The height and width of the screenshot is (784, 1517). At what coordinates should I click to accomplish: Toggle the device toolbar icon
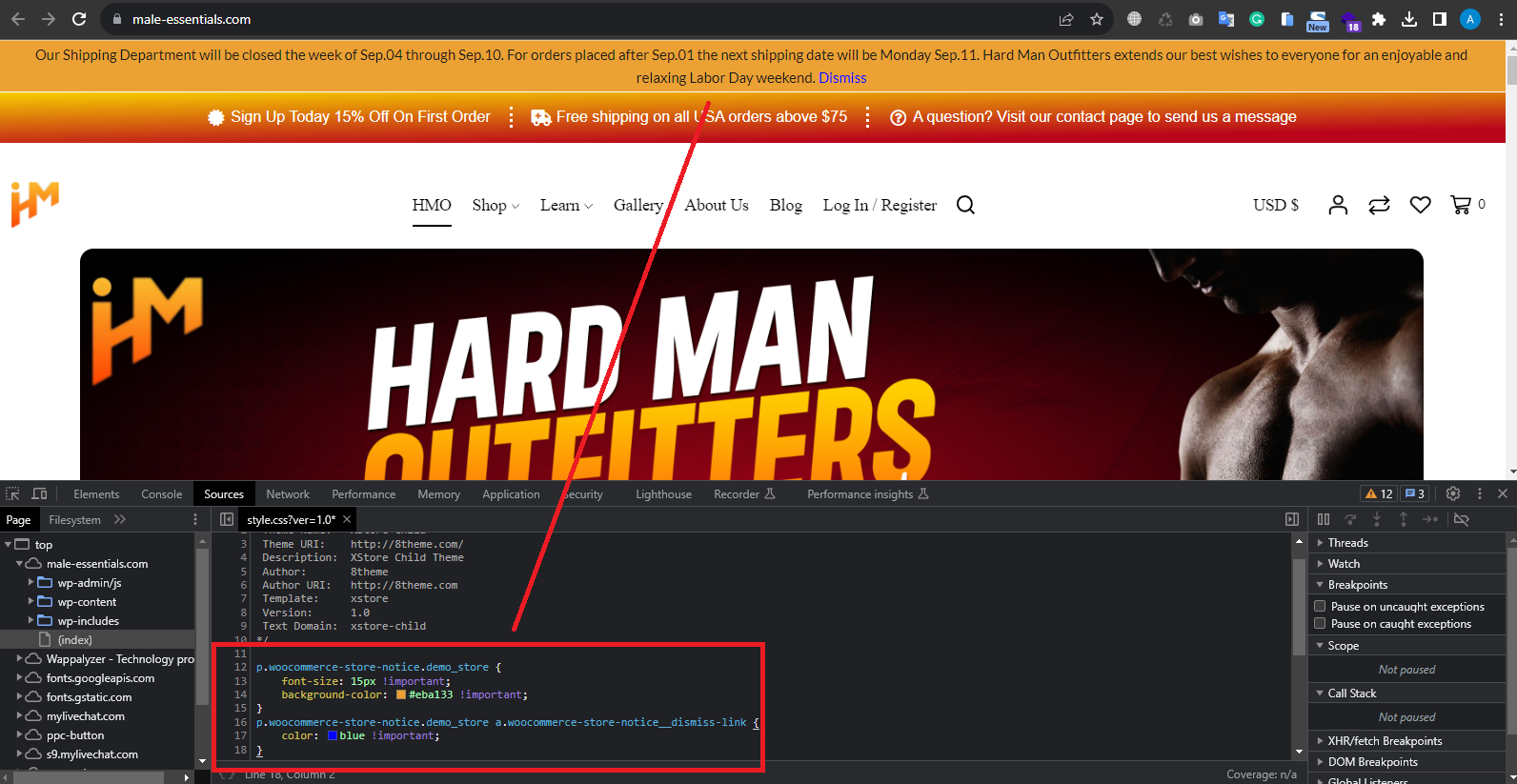39,493
